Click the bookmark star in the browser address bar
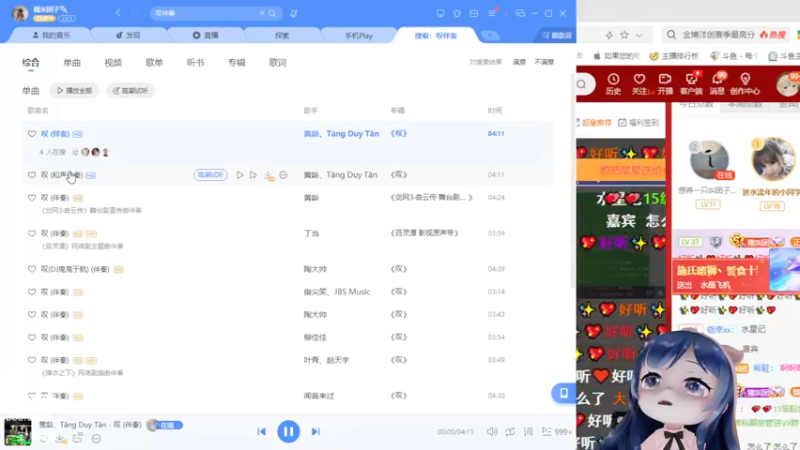Image resolution: width=800 pixels, height=450 pixels. click(624, 35)
